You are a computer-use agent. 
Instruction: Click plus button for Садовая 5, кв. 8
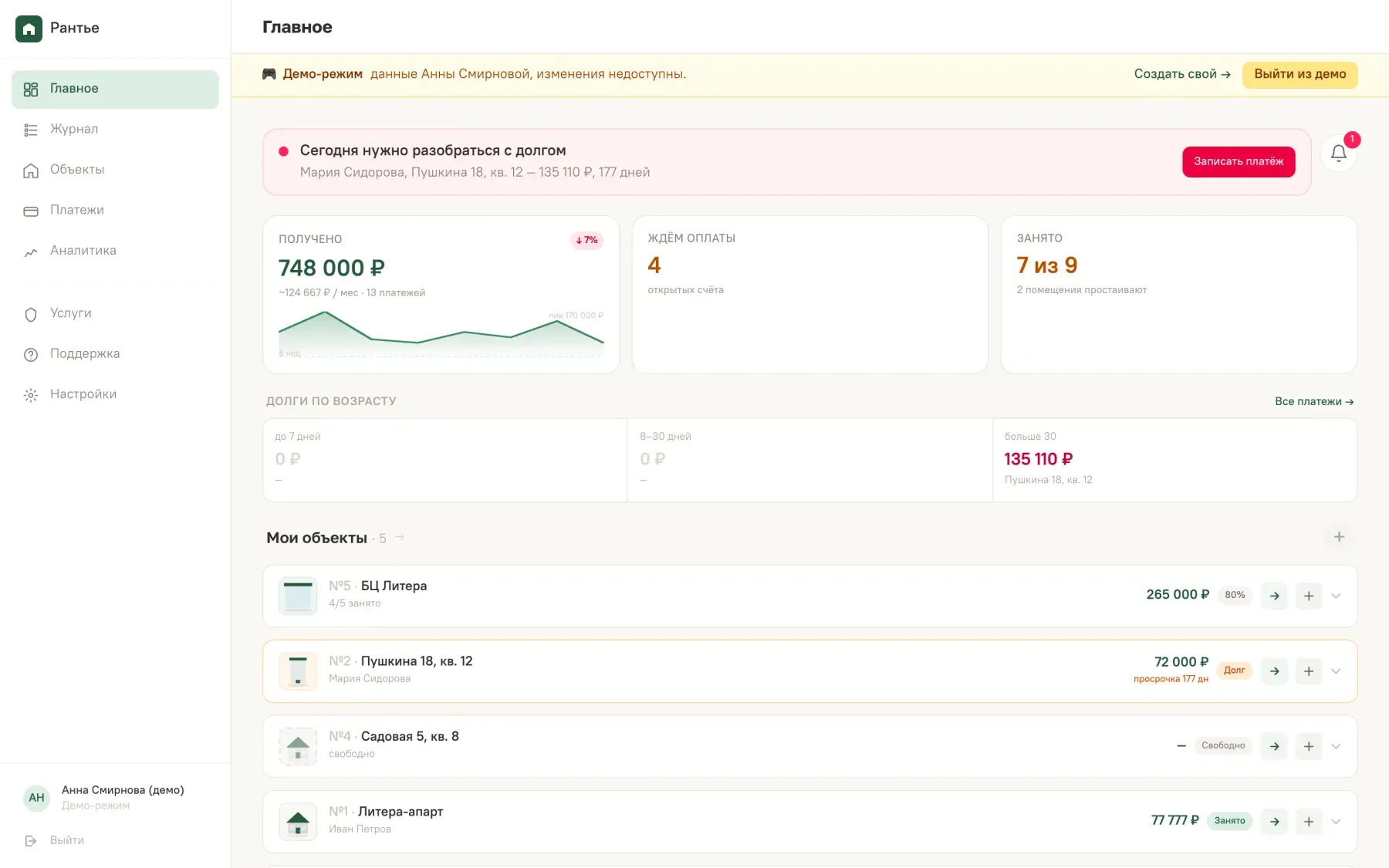1309,746
